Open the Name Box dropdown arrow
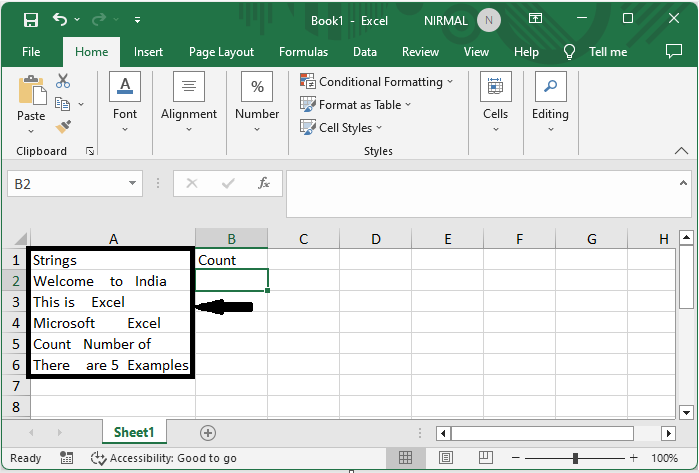Image resolution: width=699 pixels, height=473 pixels. pyautogui.click(x=132, y=183)
